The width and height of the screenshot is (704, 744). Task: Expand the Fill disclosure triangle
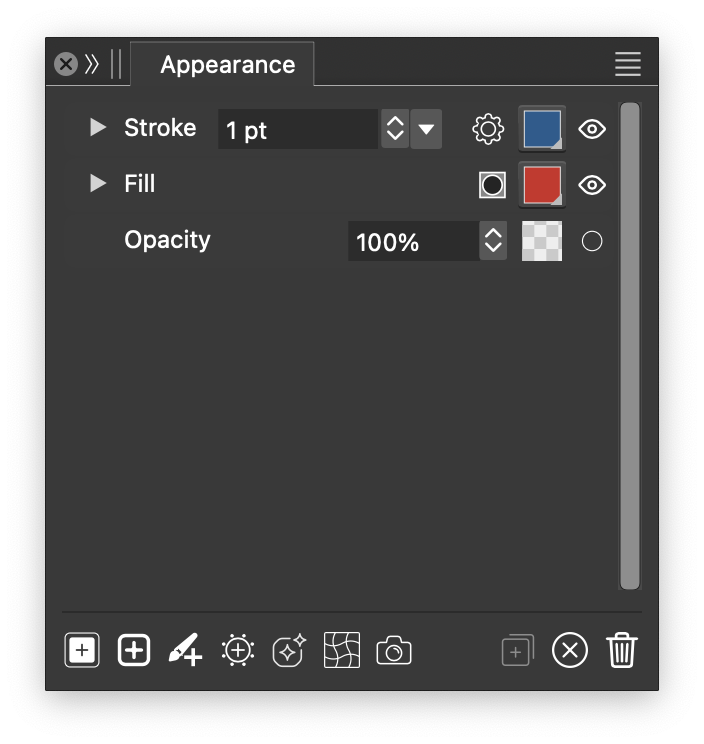tap(98, 184)
